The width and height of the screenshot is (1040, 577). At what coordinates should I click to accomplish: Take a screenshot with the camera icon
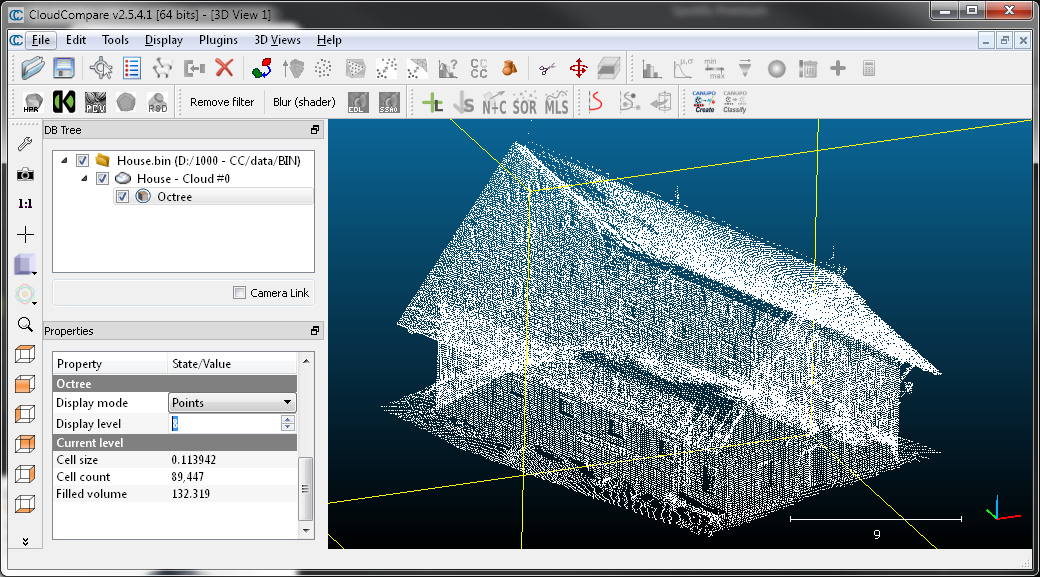[25, 172]
